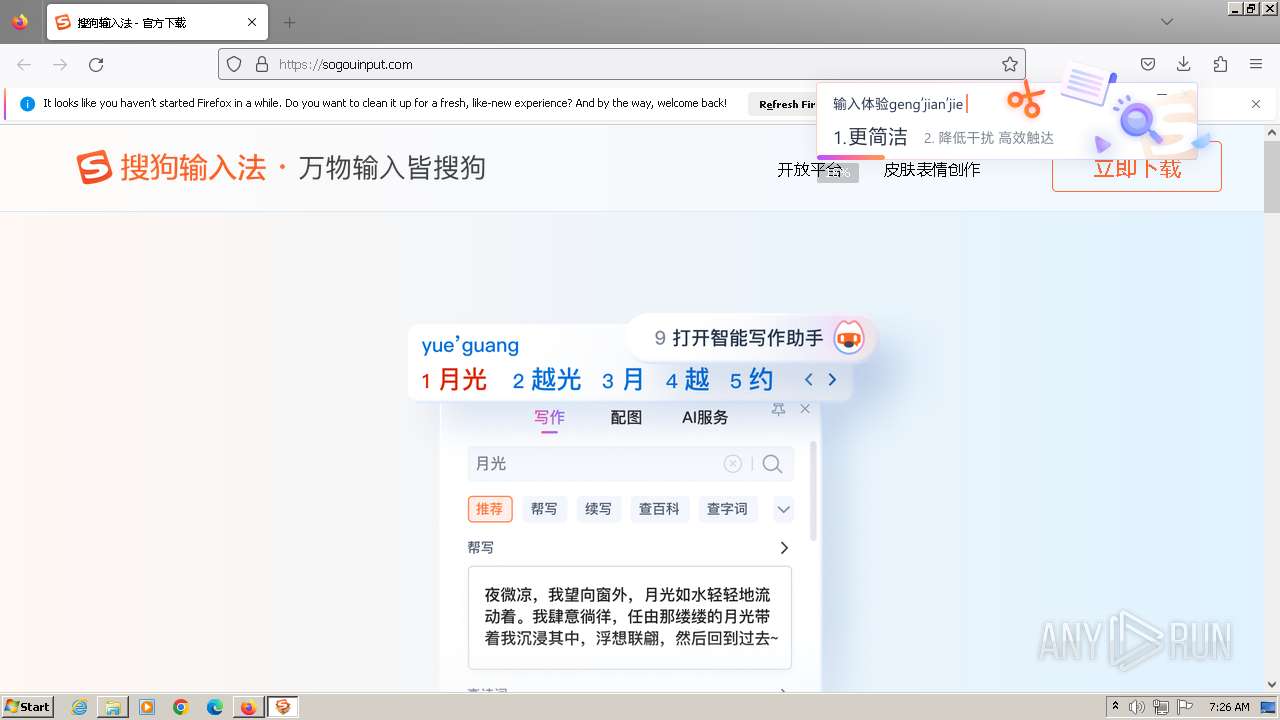
Task: Select the 查字词 filter chip
Action: coord(727,509)
